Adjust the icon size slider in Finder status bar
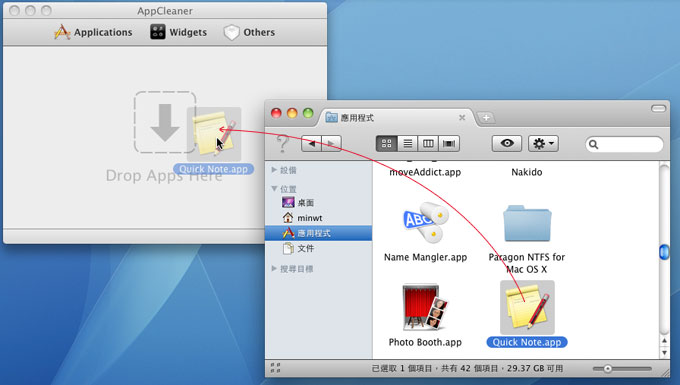 608,369
